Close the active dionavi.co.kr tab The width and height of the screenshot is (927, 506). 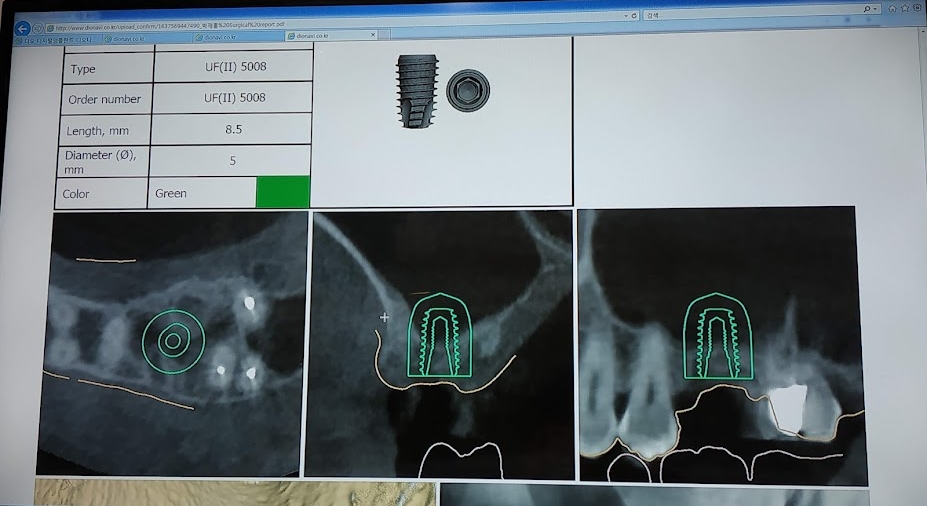pyautogui.click(x=373, y=34)
